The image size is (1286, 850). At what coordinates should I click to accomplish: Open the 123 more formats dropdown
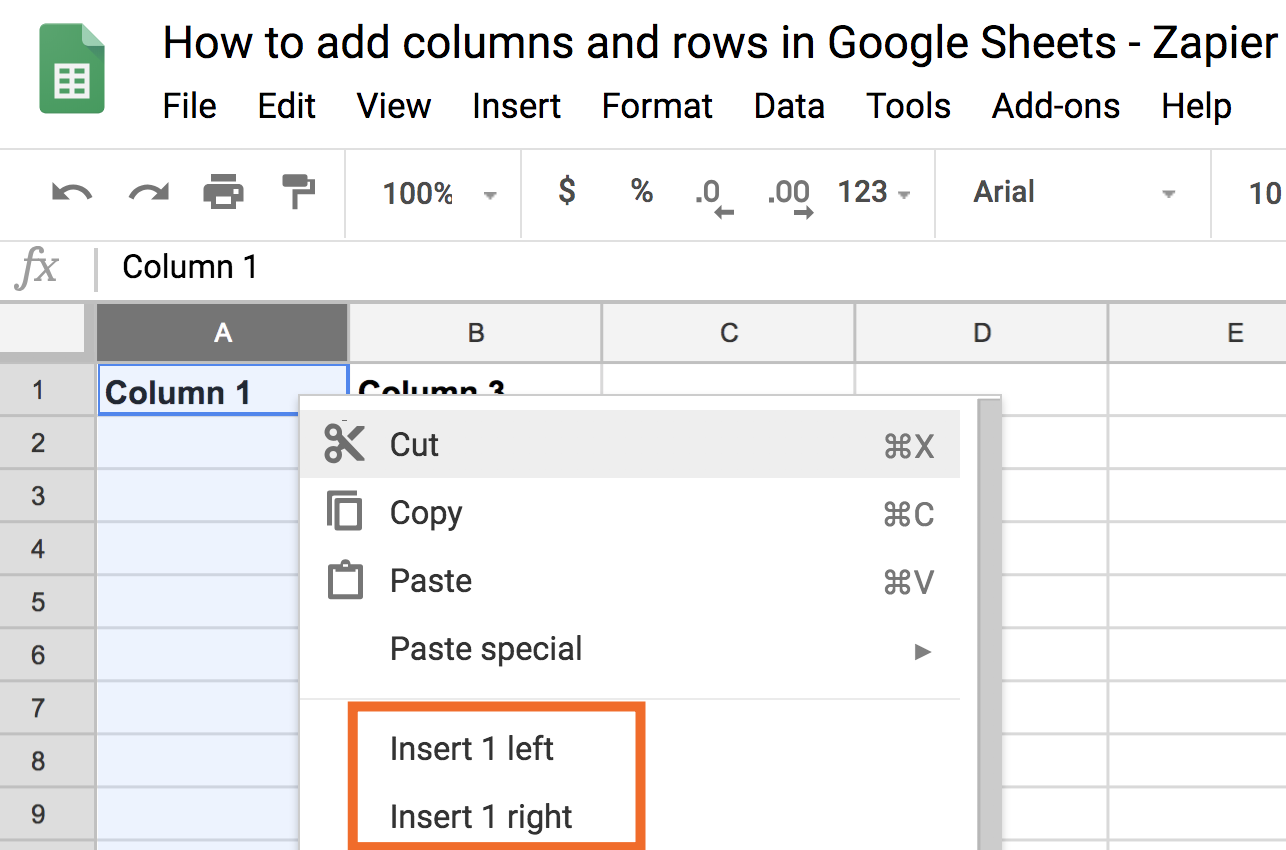tap(874, 192)
